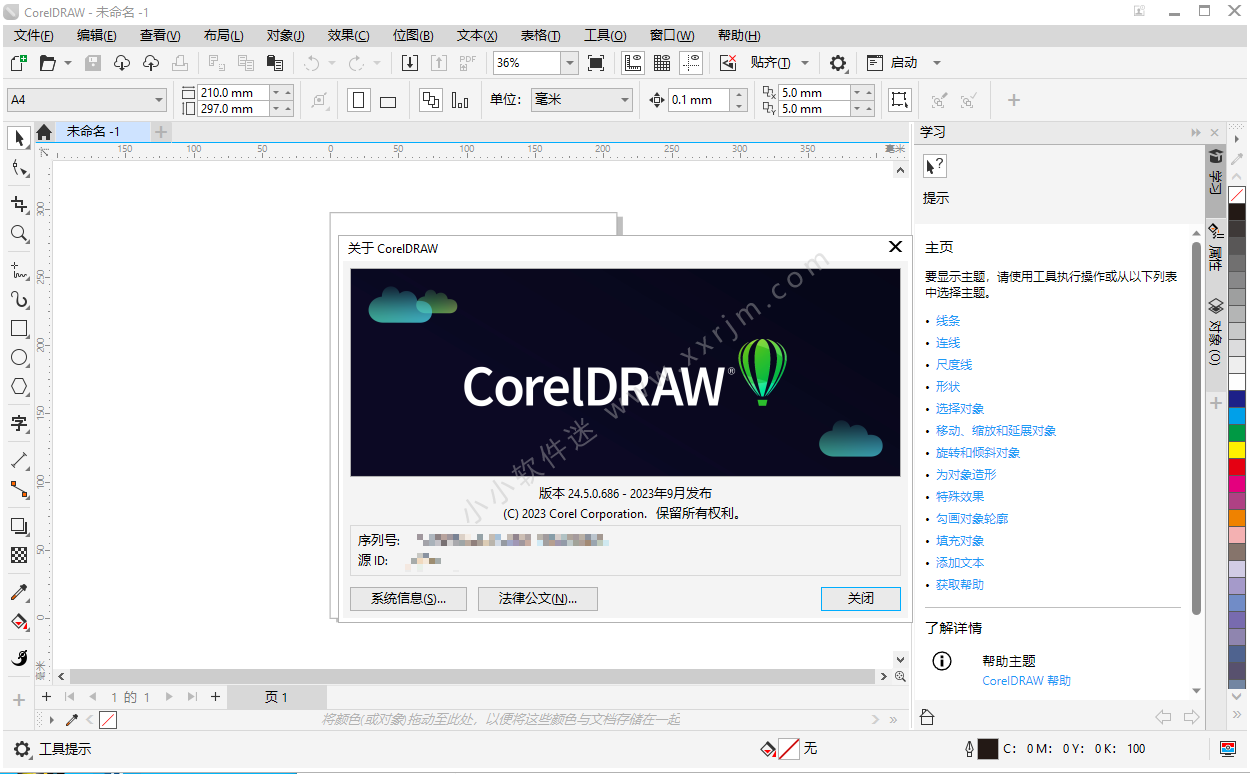This screenshot has height=774, width=1250.
Task: Select the Zoom magnifier tool
Action: [19, 234]
